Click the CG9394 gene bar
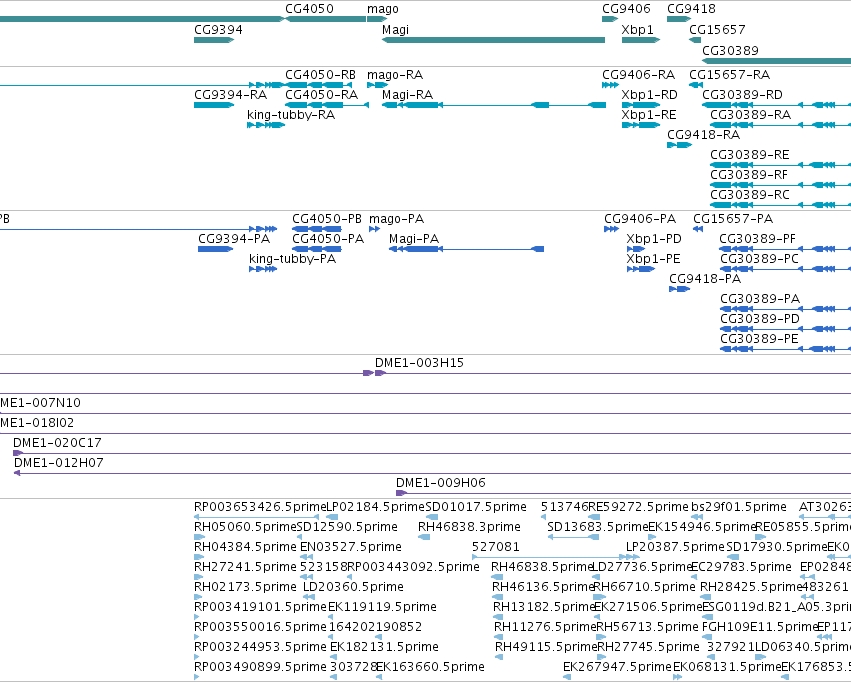Viewport: 851px width, 682px height. pyautogui.click(x=214, y=40)
